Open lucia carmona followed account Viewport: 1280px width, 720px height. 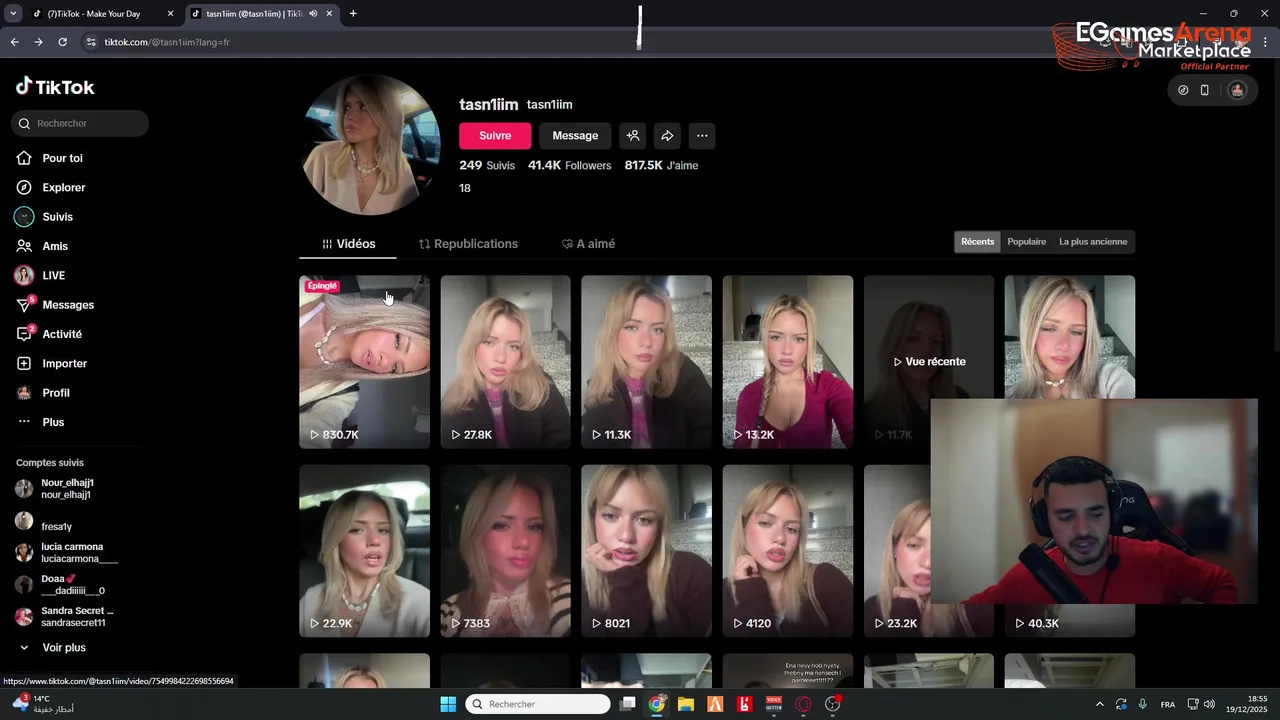[x=65, y=553]
